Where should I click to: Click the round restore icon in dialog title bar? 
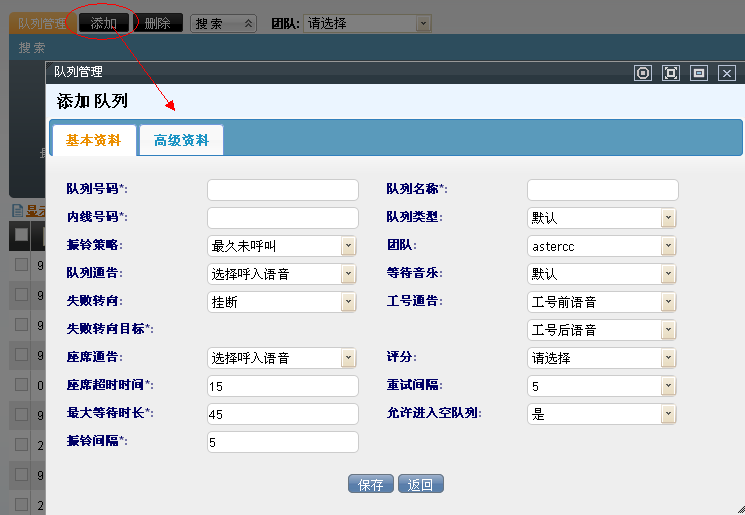pyautogui.click(x=643, y=73)
